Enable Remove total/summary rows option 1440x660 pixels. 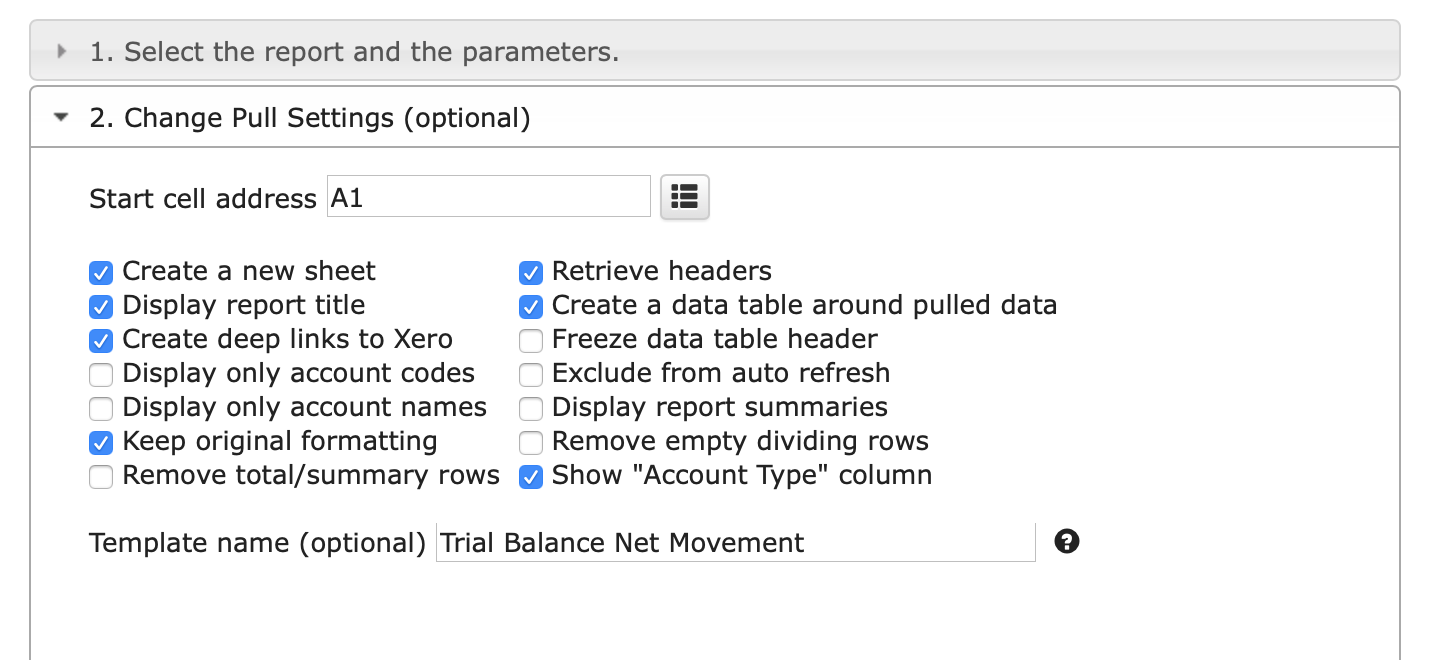pyautogui.click(x=101, y=476)
